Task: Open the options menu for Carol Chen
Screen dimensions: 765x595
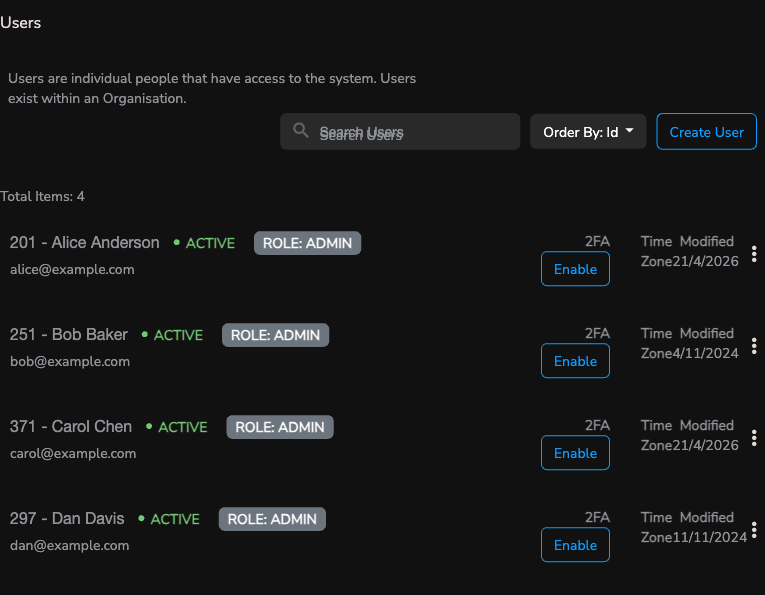Action: 754,438
